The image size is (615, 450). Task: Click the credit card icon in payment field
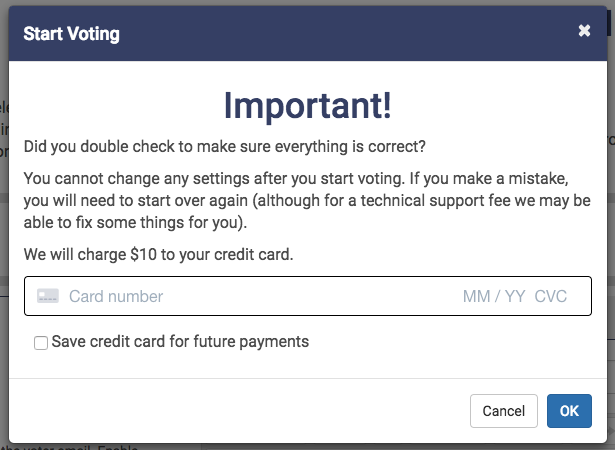[47, 296]
